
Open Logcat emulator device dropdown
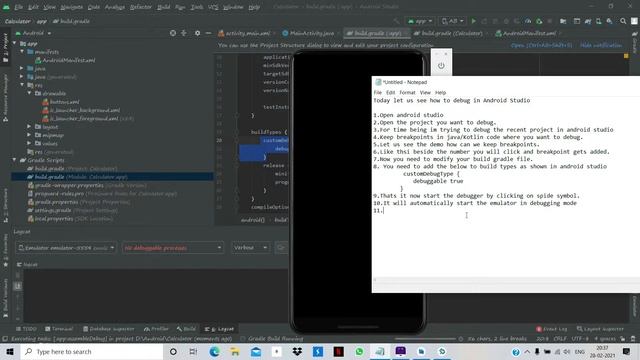pos(66,248)
